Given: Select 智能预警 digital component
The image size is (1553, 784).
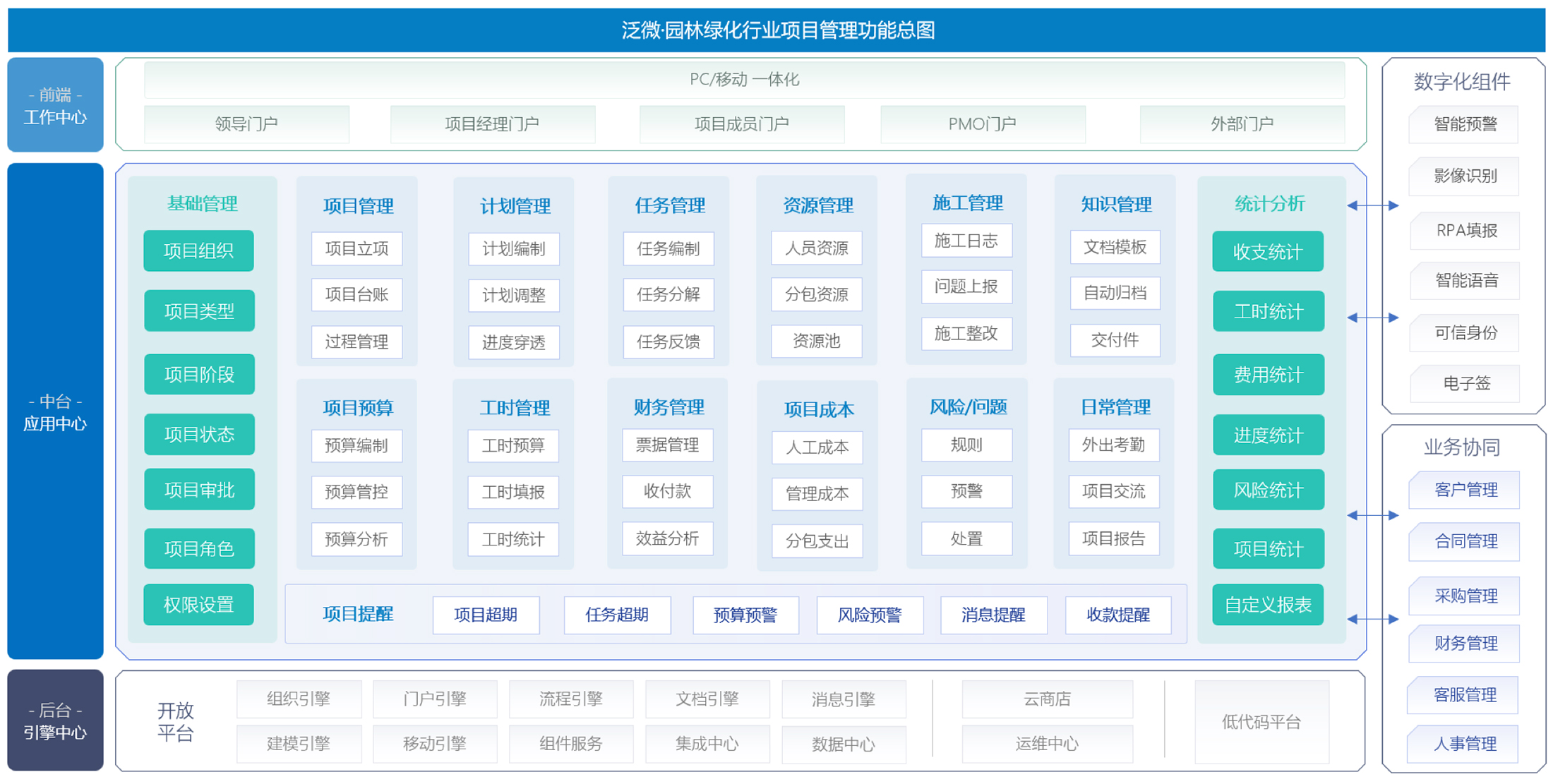Looking at the screenshot, I should tap(1465, 124).
